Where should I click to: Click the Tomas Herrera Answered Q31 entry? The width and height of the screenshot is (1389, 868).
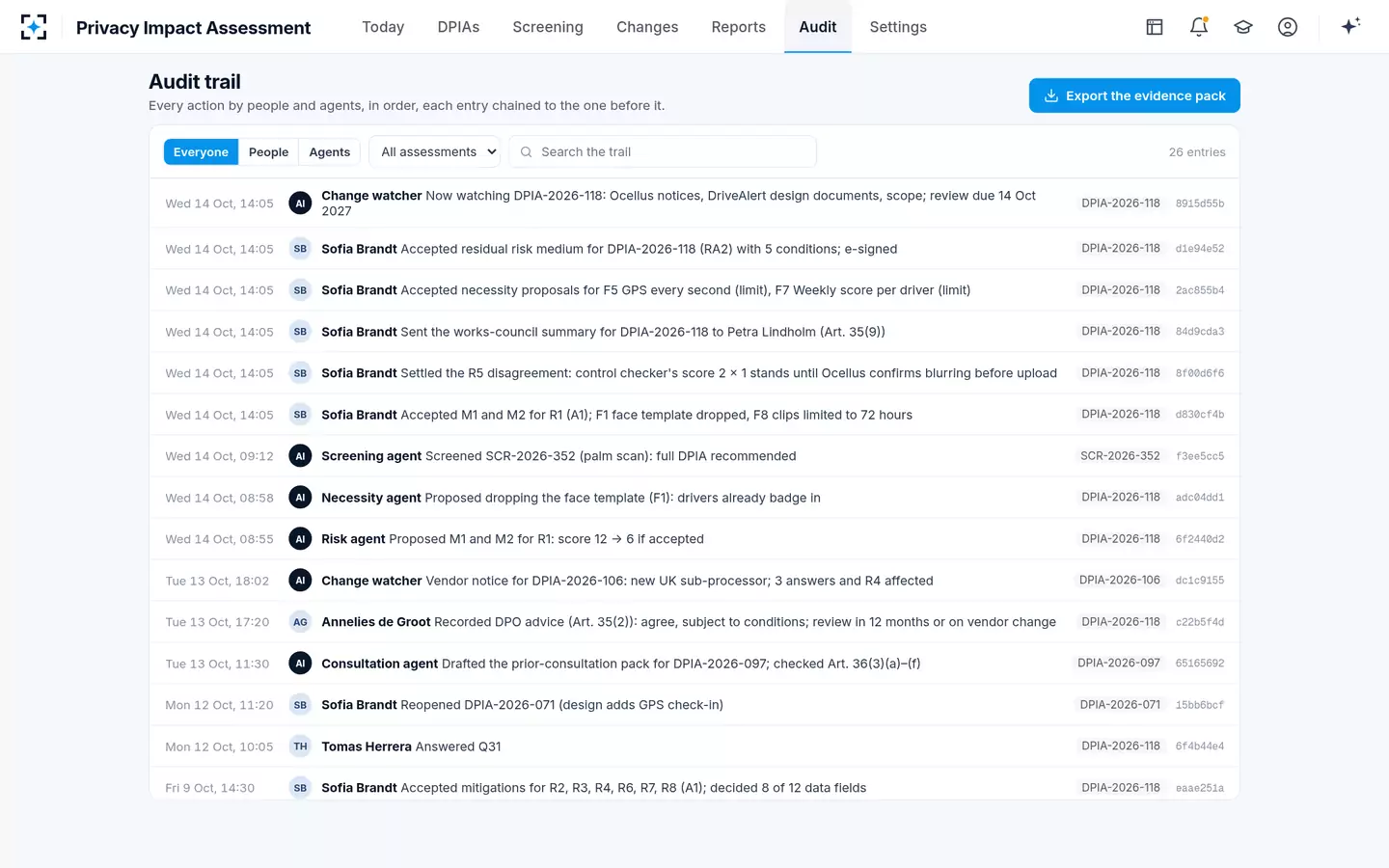[694, 746]
